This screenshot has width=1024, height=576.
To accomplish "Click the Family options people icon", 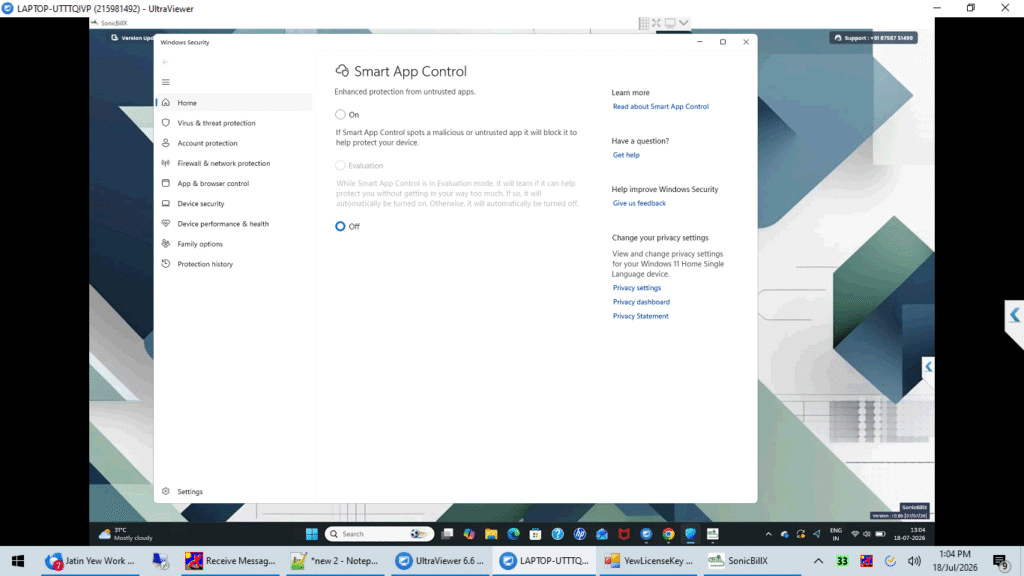I will coord(166,244).
